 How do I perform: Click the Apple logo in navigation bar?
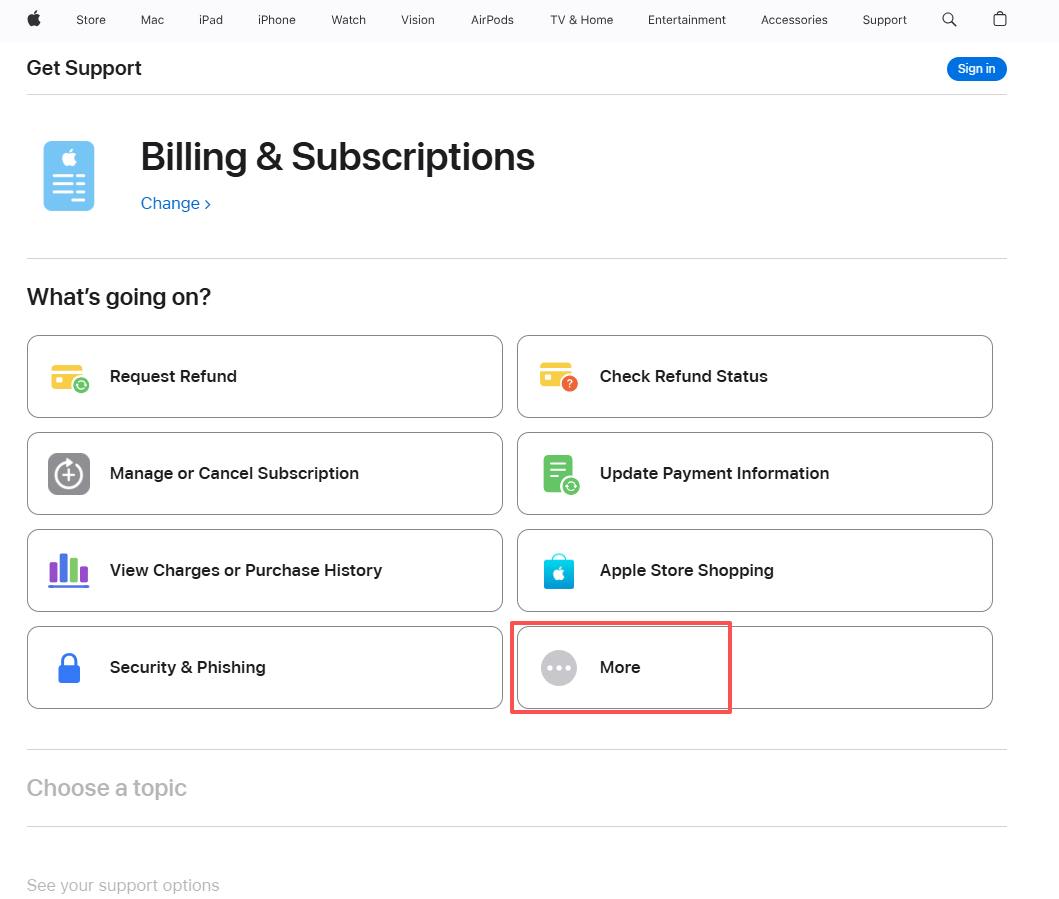coord(34,19)
